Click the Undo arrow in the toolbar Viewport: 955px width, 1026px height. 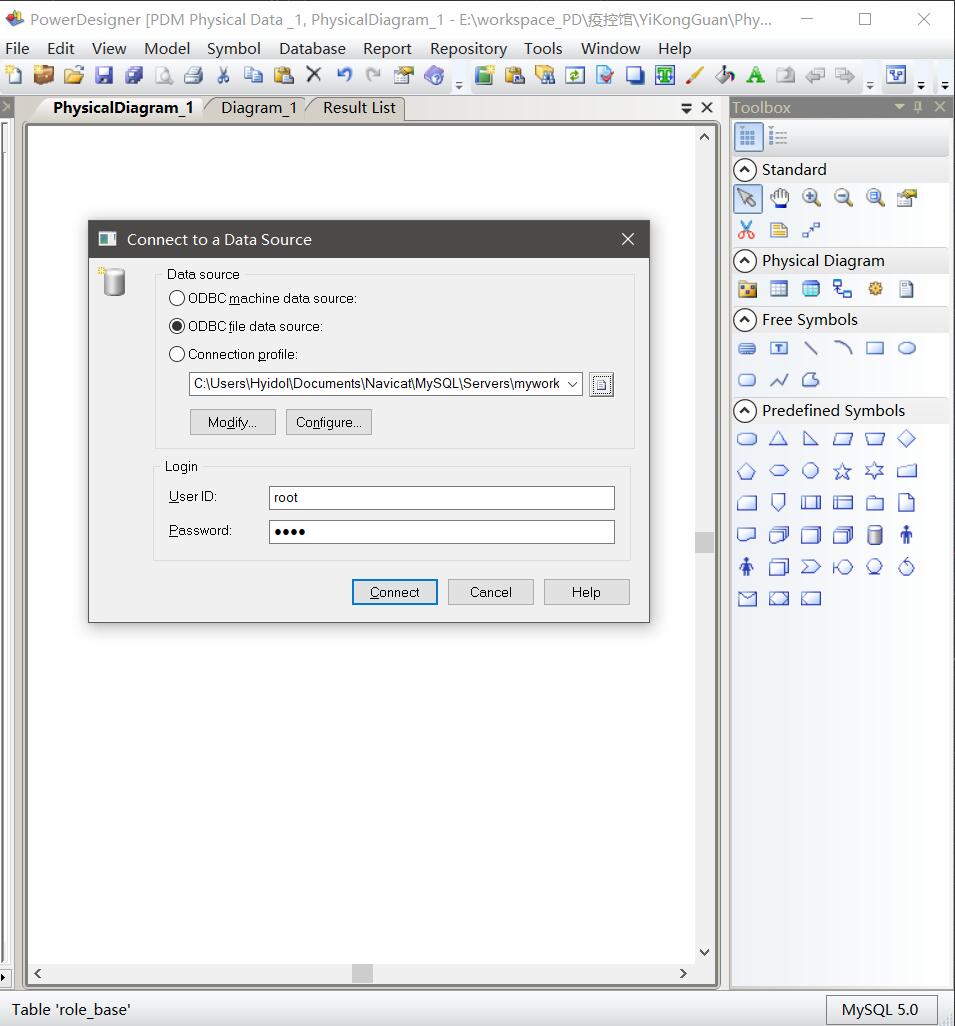point(344,75)
